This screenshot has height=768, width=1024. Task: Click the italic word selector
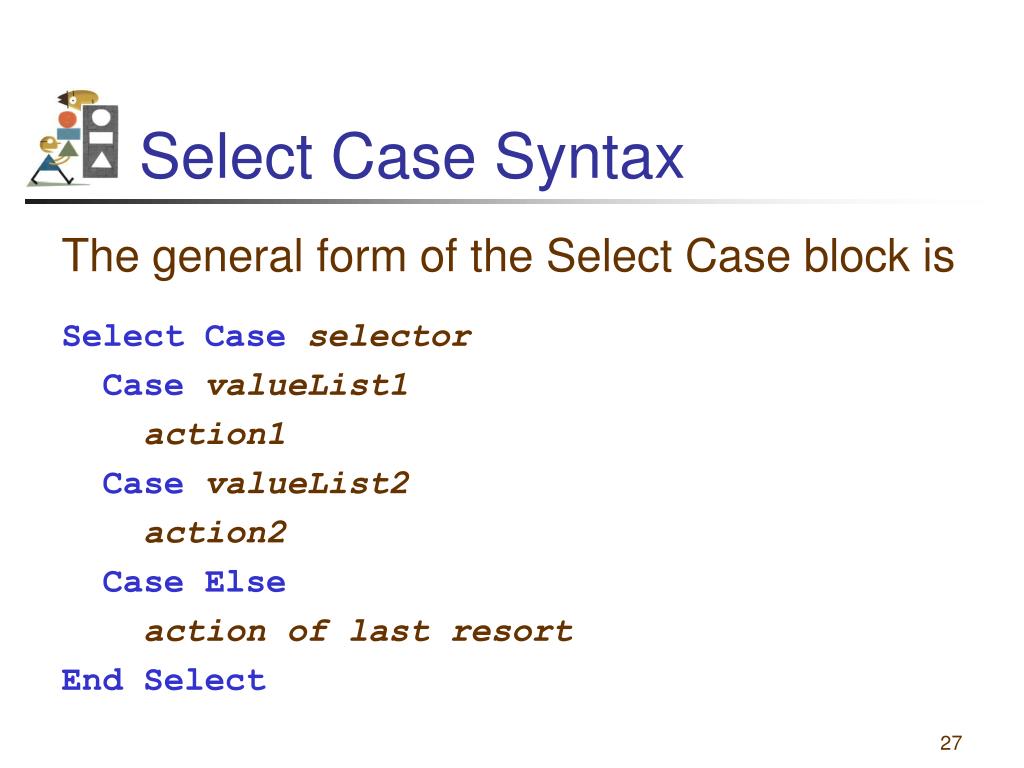[390, 337]
